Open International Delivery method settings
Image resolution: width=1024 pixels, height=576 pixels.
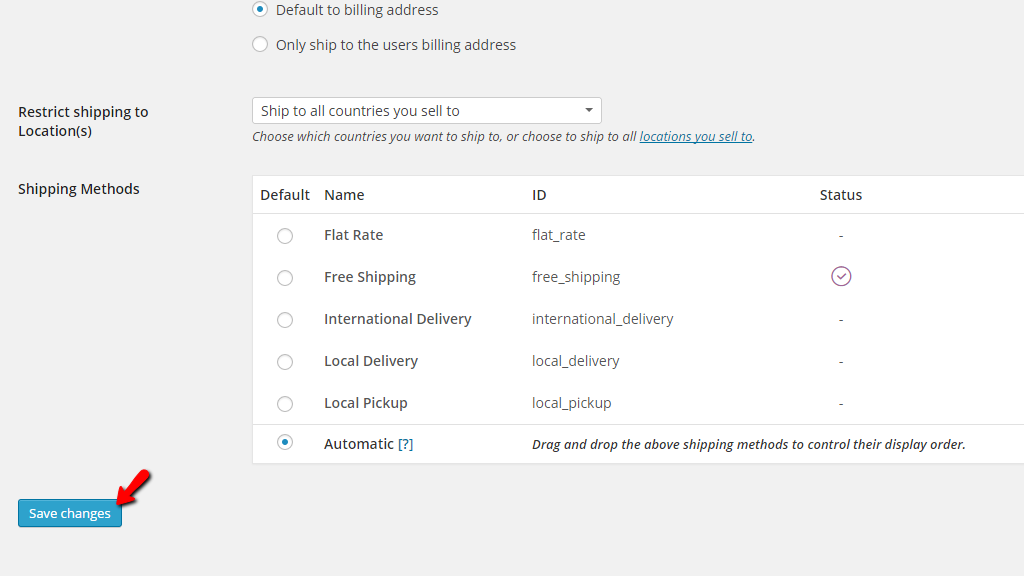tap(397, 319)
